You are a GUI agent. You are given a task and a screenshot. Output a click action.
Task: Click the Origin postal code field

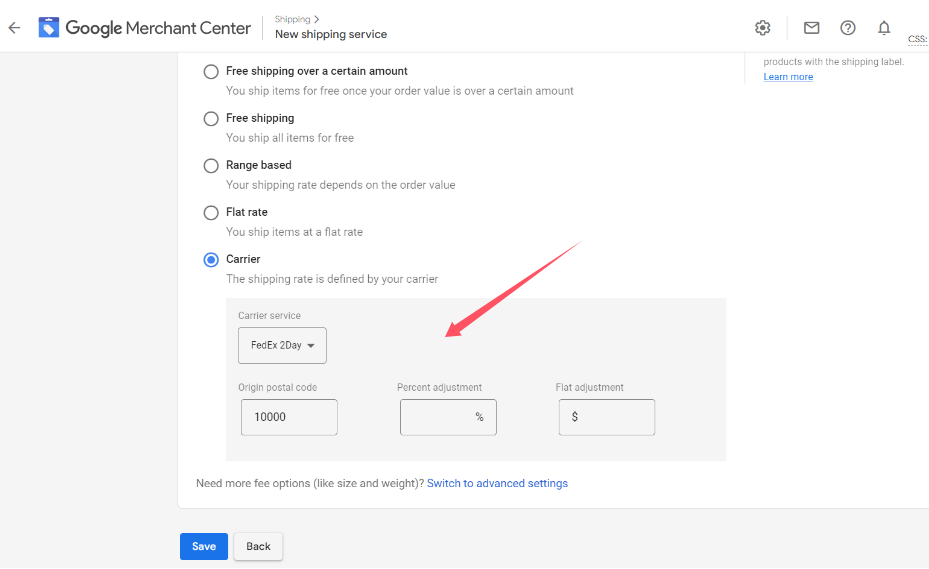(x=289, y=417)
